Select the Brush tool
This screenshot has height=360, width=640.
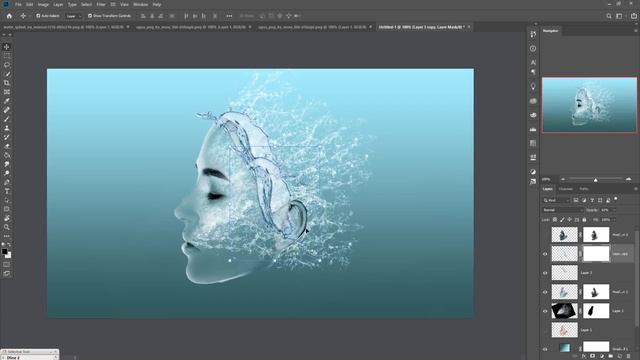coord(7,119)
